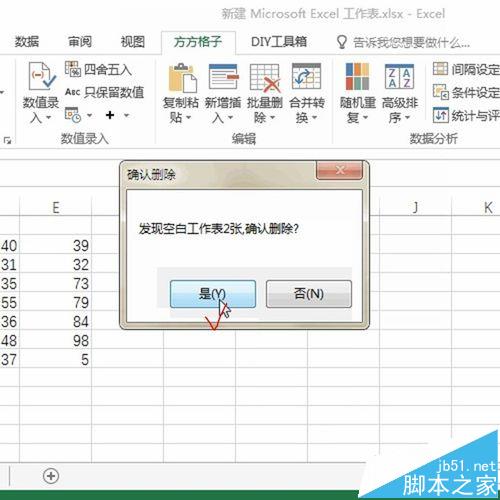Click the 合并转换 icon
500x500 pixels.
(306, 76)
